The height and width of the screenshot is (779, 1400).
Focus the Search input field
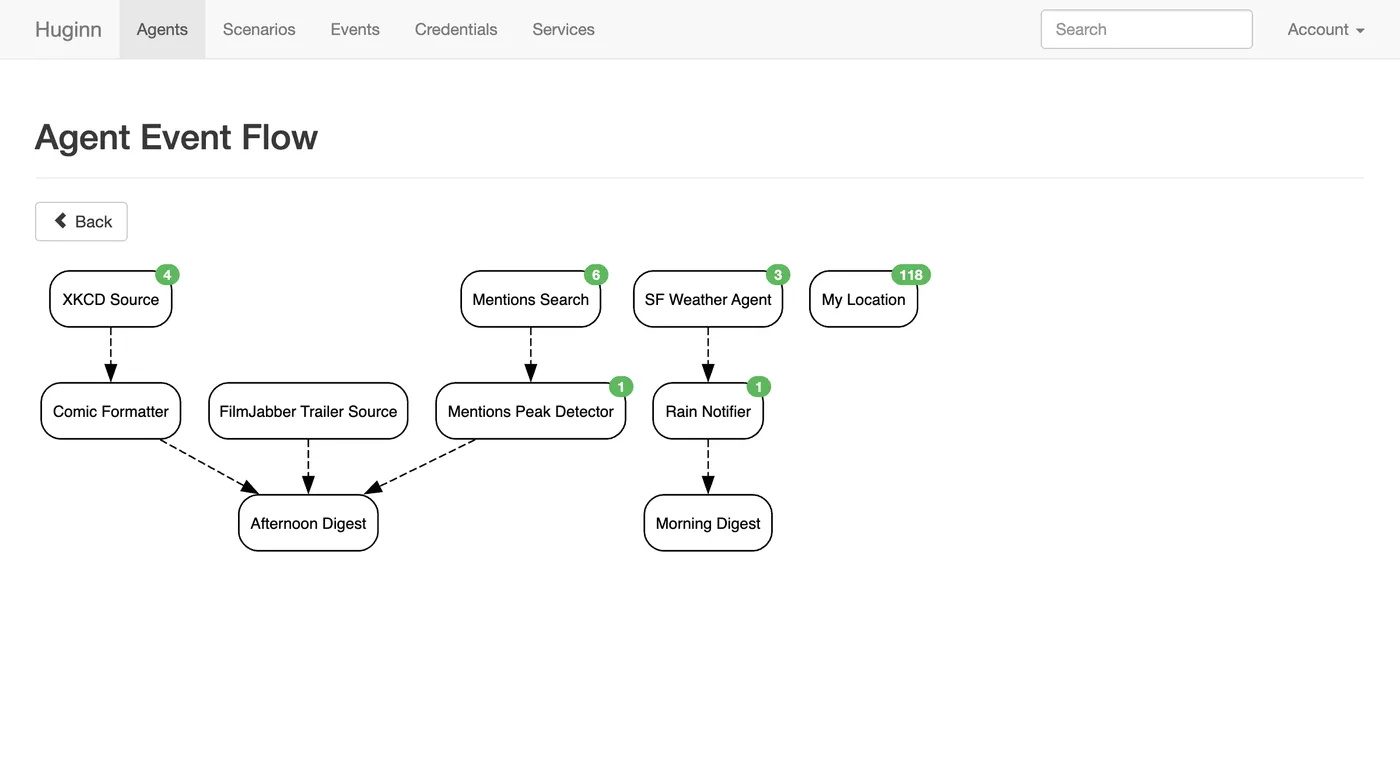click(x=1146, y=29)
